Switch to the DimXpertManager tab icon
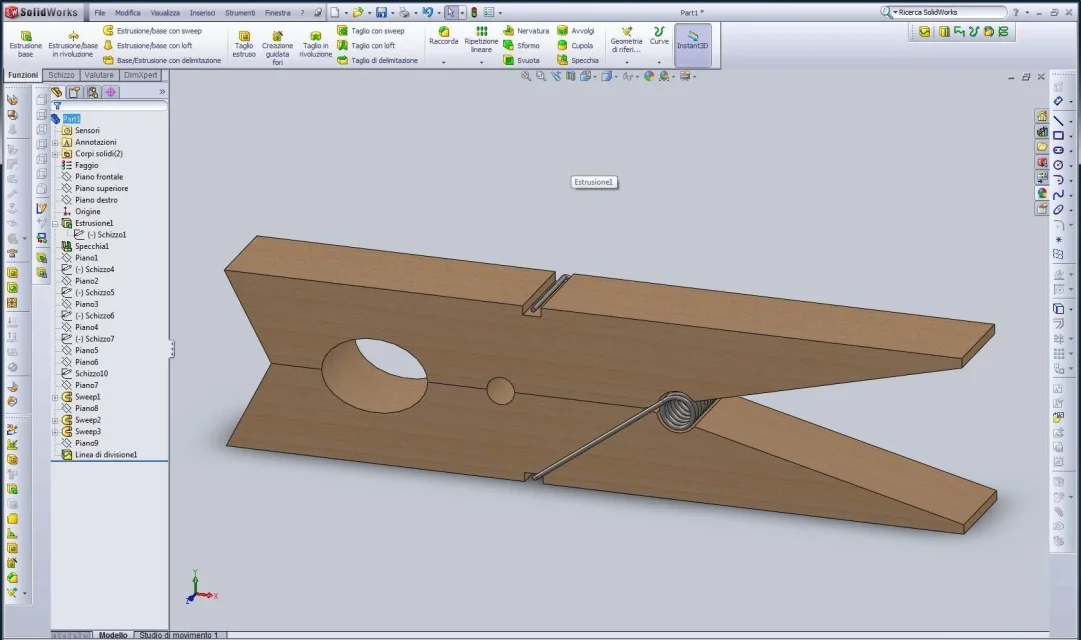Screen dimensions: 1081x640 tap(110, 92)
